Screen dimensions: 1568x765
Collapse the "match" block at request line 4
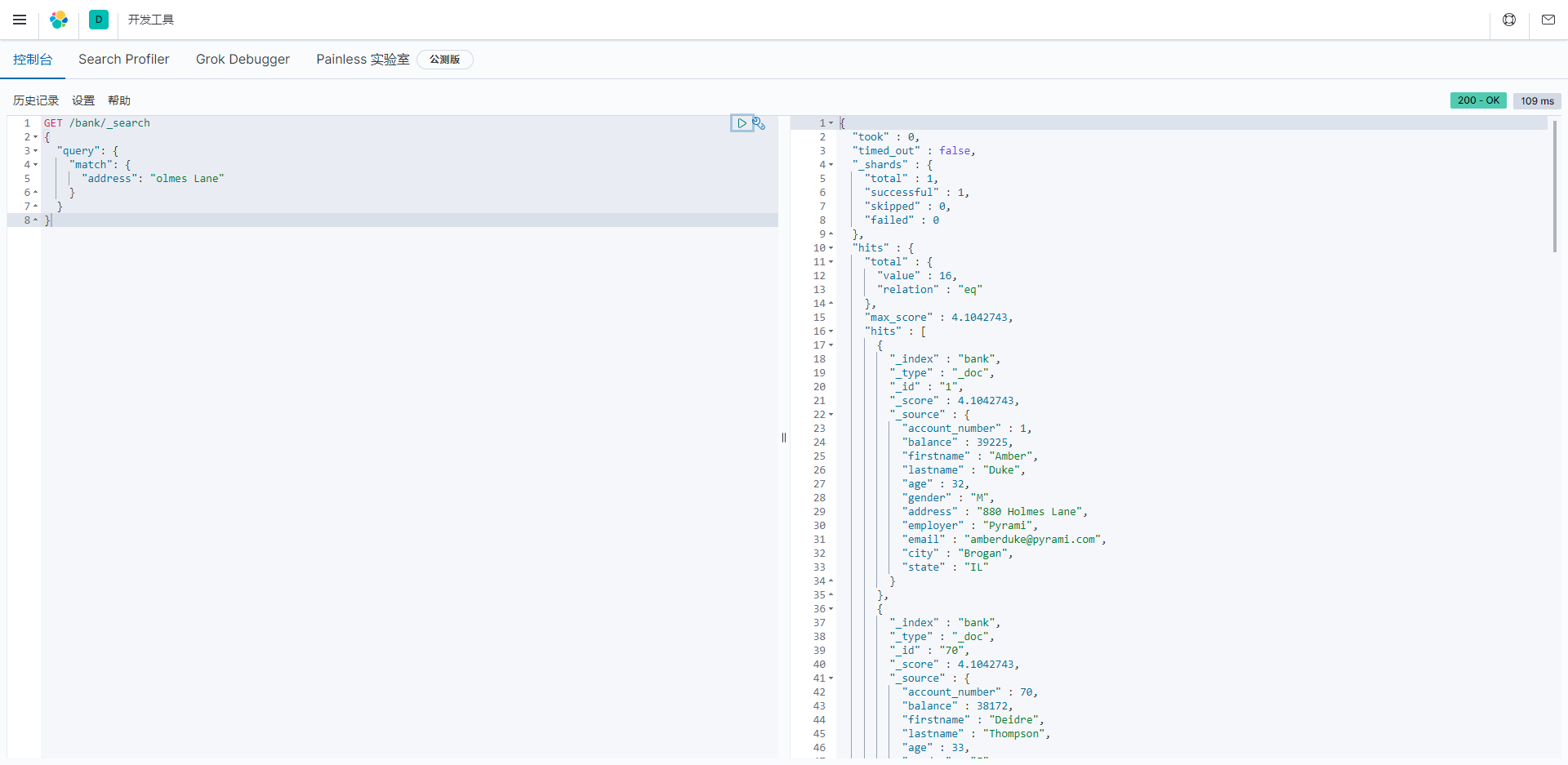tap(36, 165)
